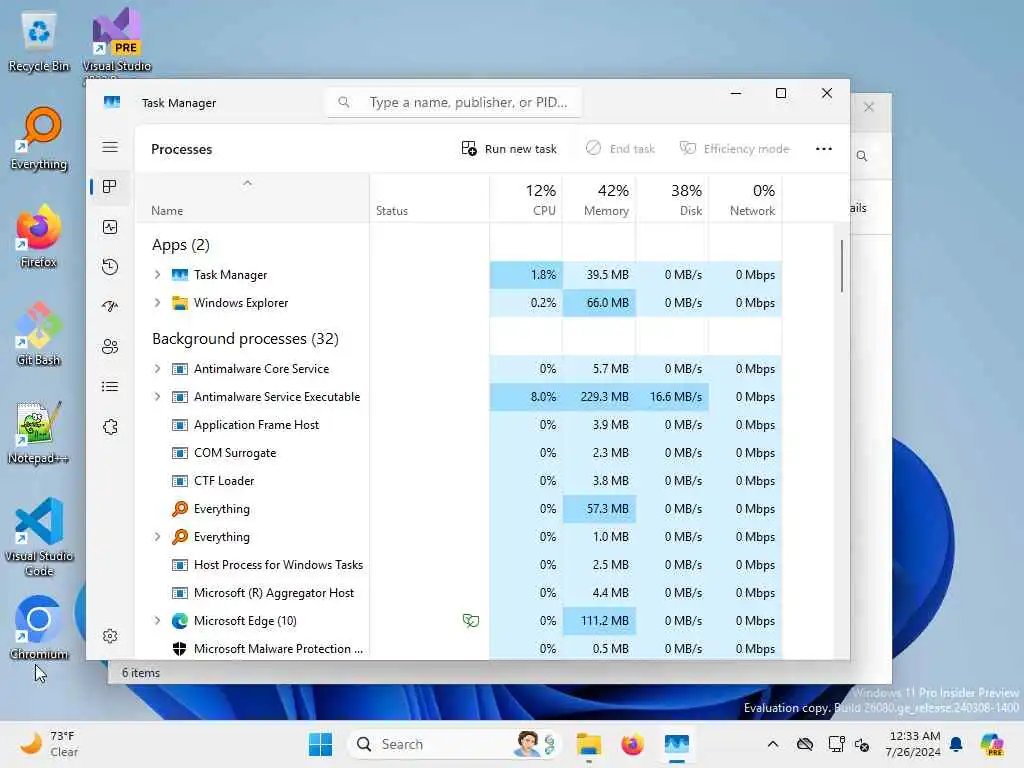Open Services puzzle icon in sidebar
This screenshot has height=768, width=1024.
click(110, 427)
